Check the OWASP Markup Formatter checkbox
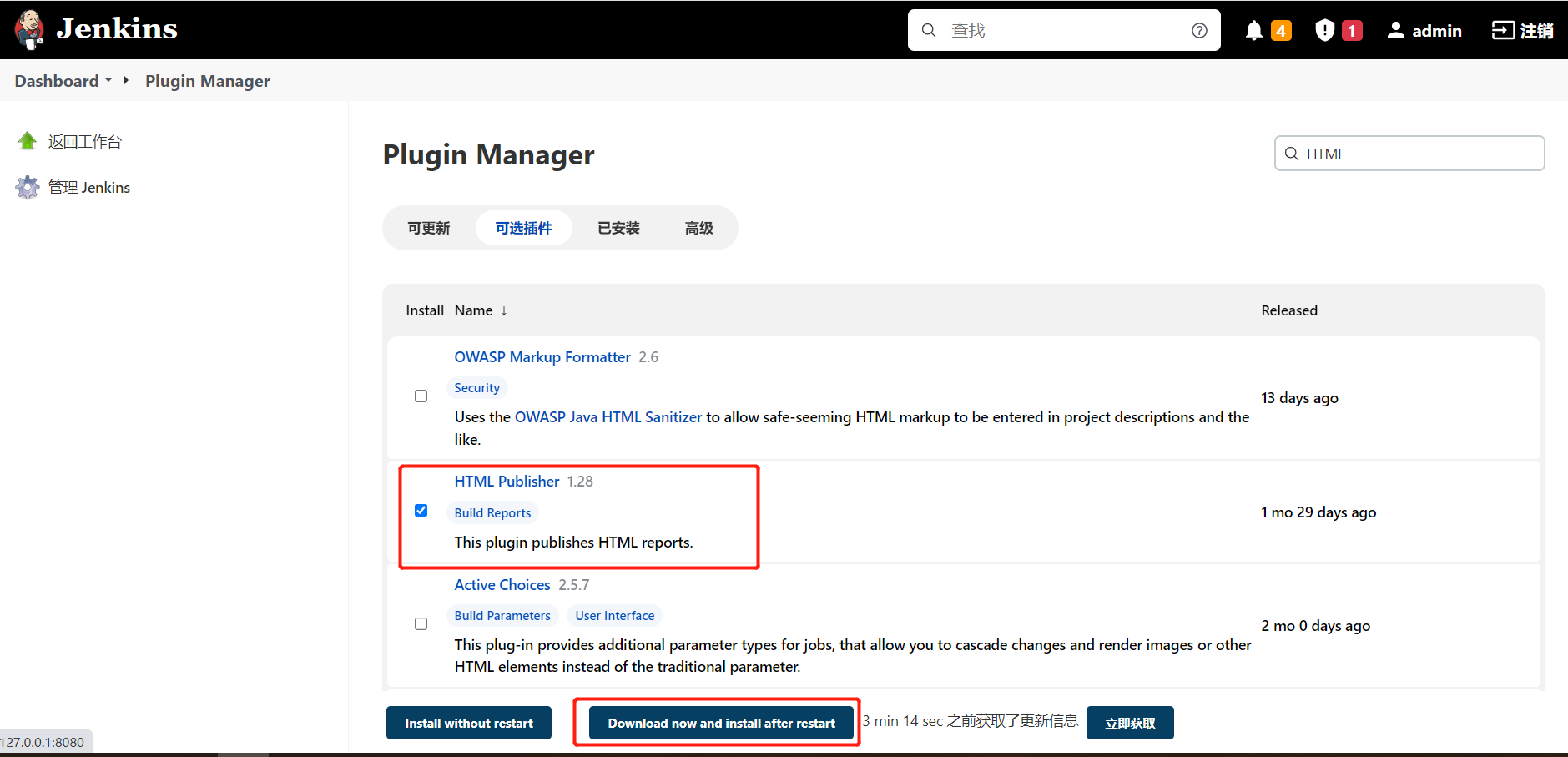Screen dimensions: 1568x757 [421, 396]
